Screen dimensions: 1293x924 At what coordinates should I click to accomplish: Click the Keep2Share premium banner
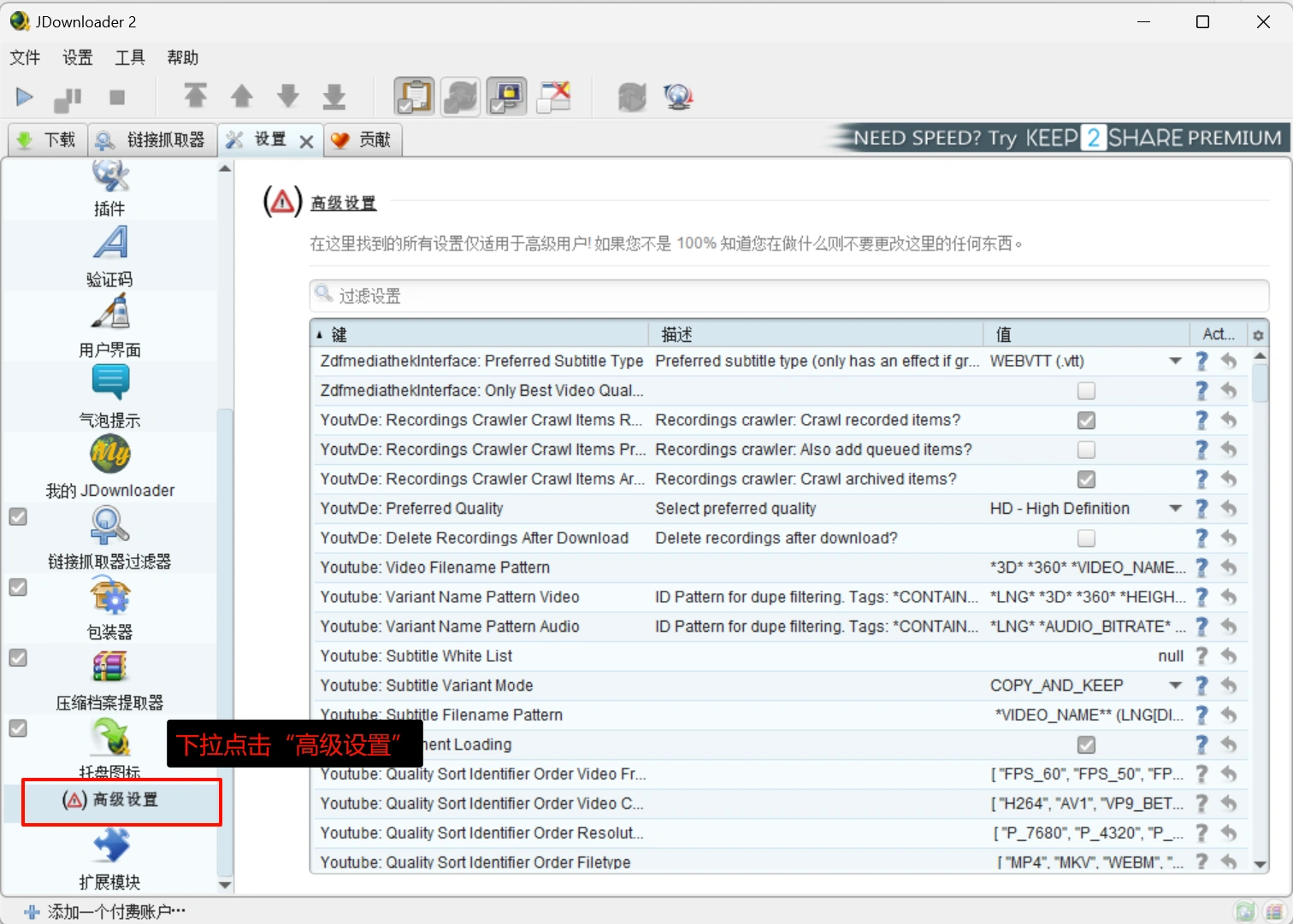click(1059, 138)
